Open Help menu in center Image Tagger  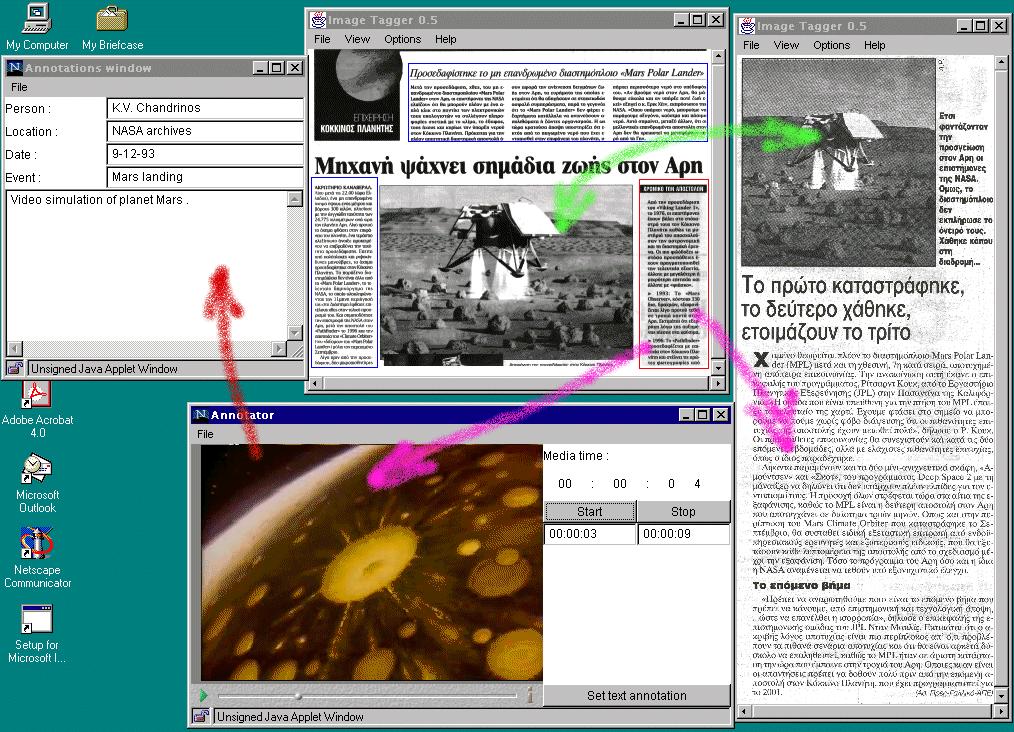pos(446,39)
